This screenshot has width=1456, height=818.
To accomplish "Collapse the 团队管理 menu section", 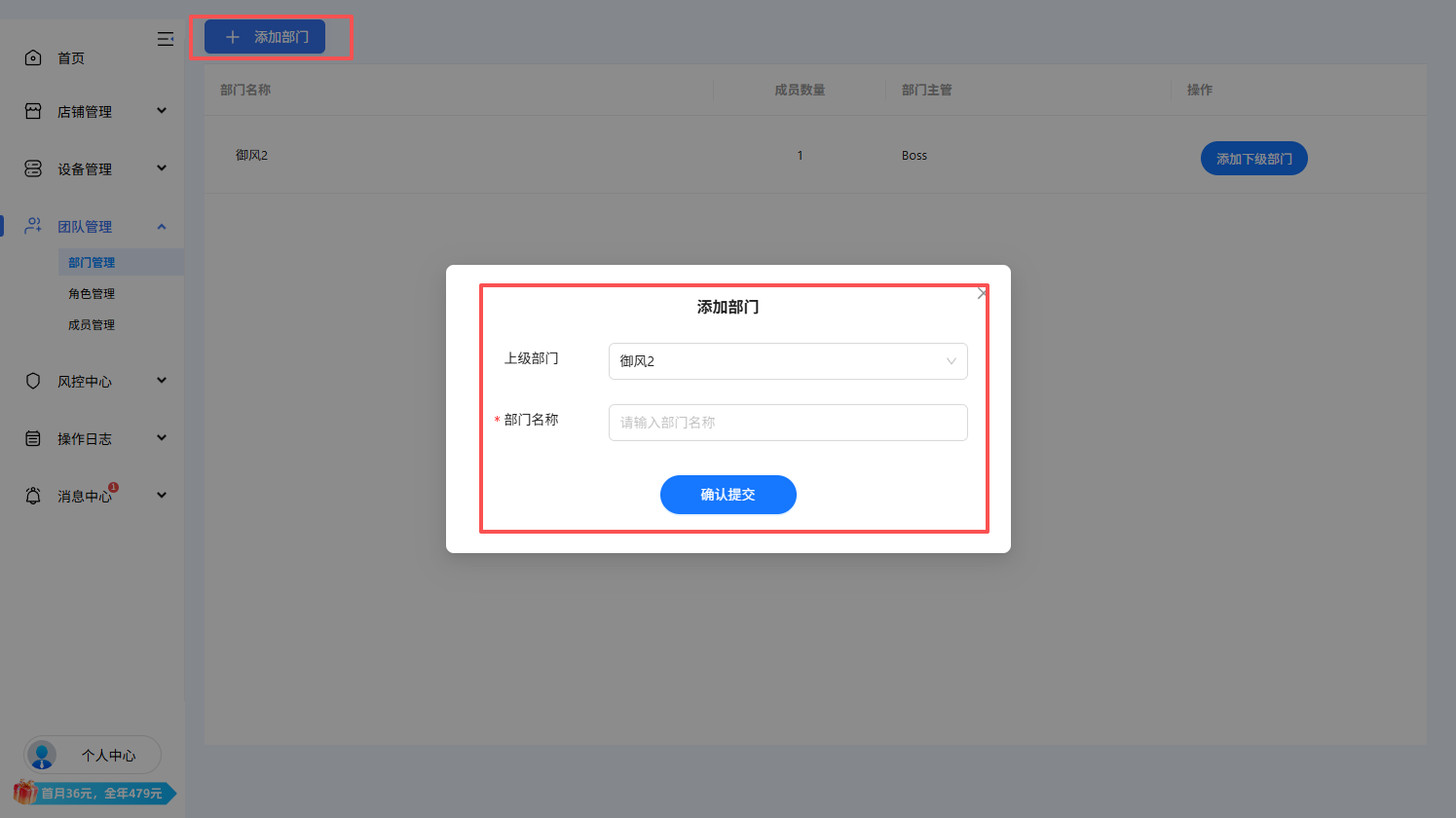I will pos(93,225).
